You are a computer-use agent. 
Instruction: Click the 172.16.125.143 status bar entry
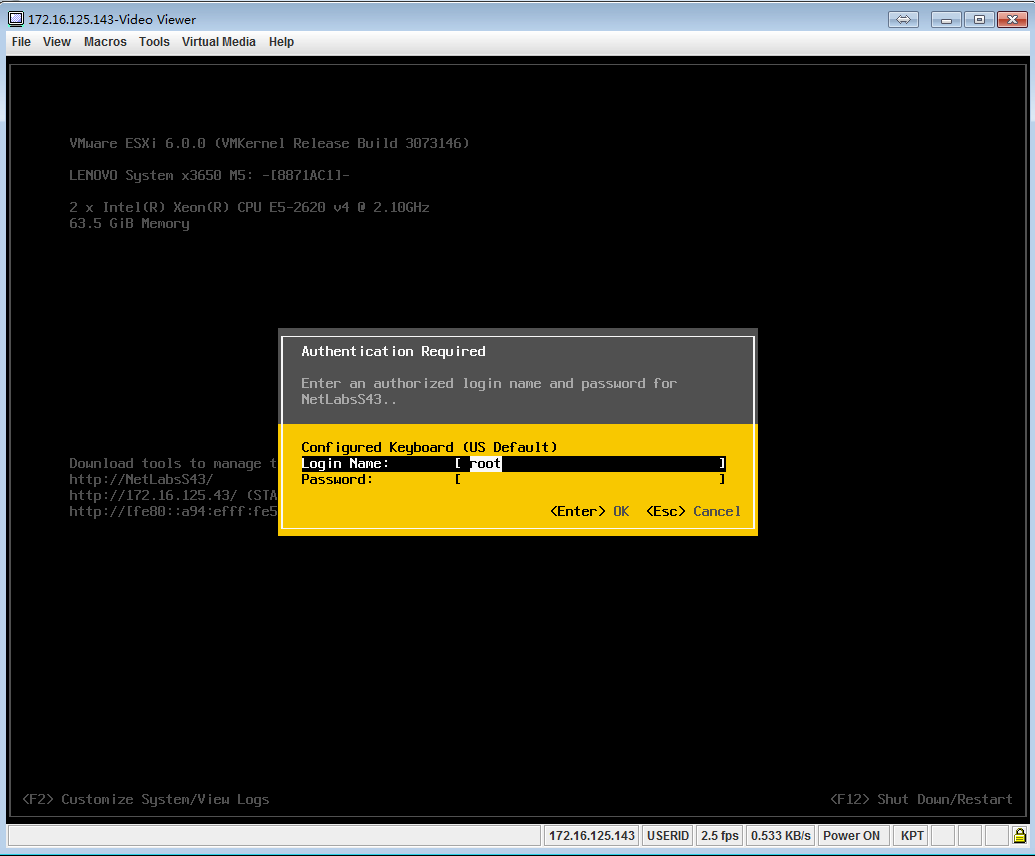click(591, 836)
